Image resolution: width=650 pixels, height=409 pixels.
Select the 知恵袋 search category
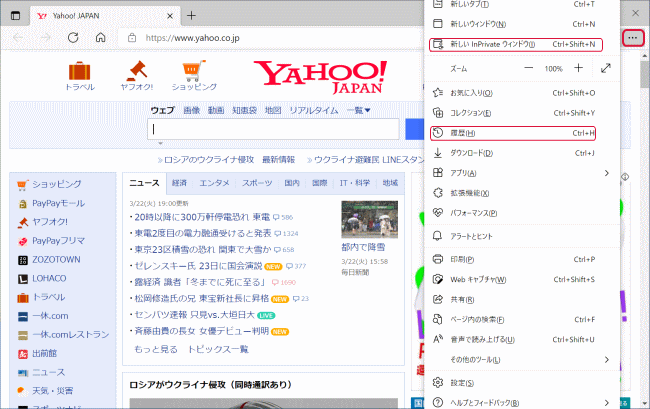point(244,110)
